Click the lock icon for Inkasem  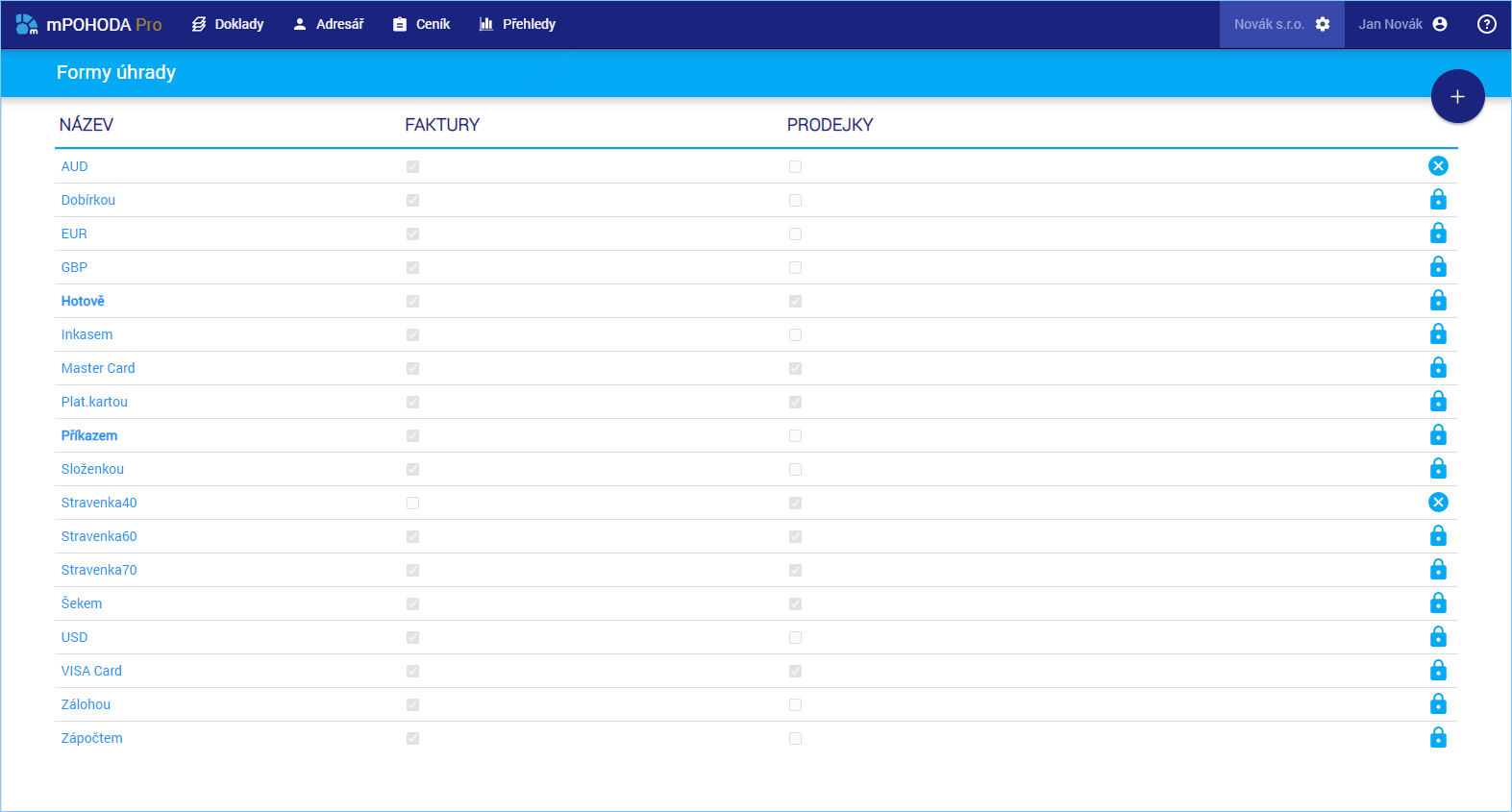[1438, 333]
